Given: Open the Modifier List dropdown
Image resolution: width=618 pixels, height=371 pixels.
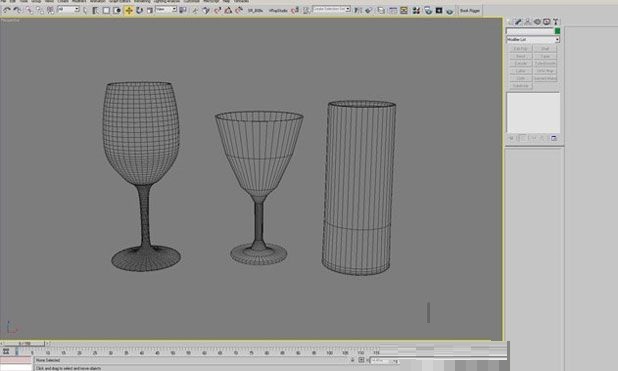Looking at the screenshot, I should (x=533, y=39).
